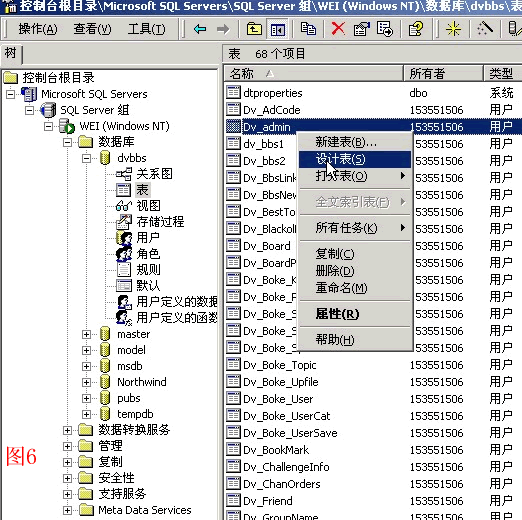The width and height of the screenshot is (522, 520).
Task: Click the Copy toolbar icon
Action: (x=308, y=29)
